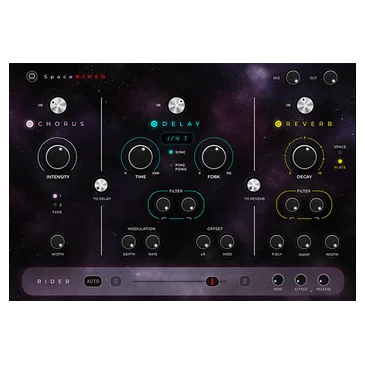Select chorus type 2
The image size is (365, 365).
pyautogui.click(x=55, y=205)
